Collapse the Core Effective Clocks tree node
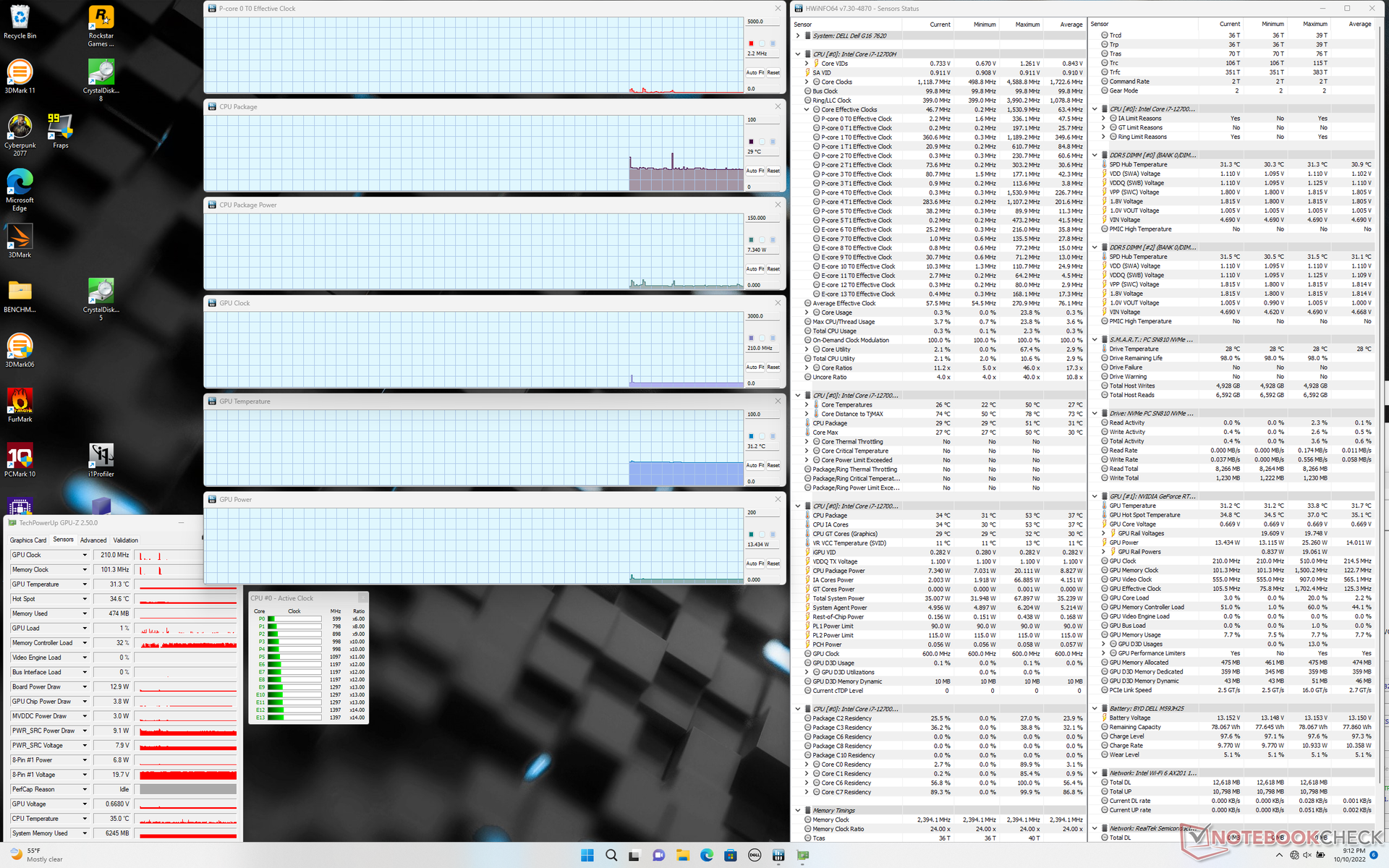Viewport: 1389px width, 868px height. (x=807, y=110)
